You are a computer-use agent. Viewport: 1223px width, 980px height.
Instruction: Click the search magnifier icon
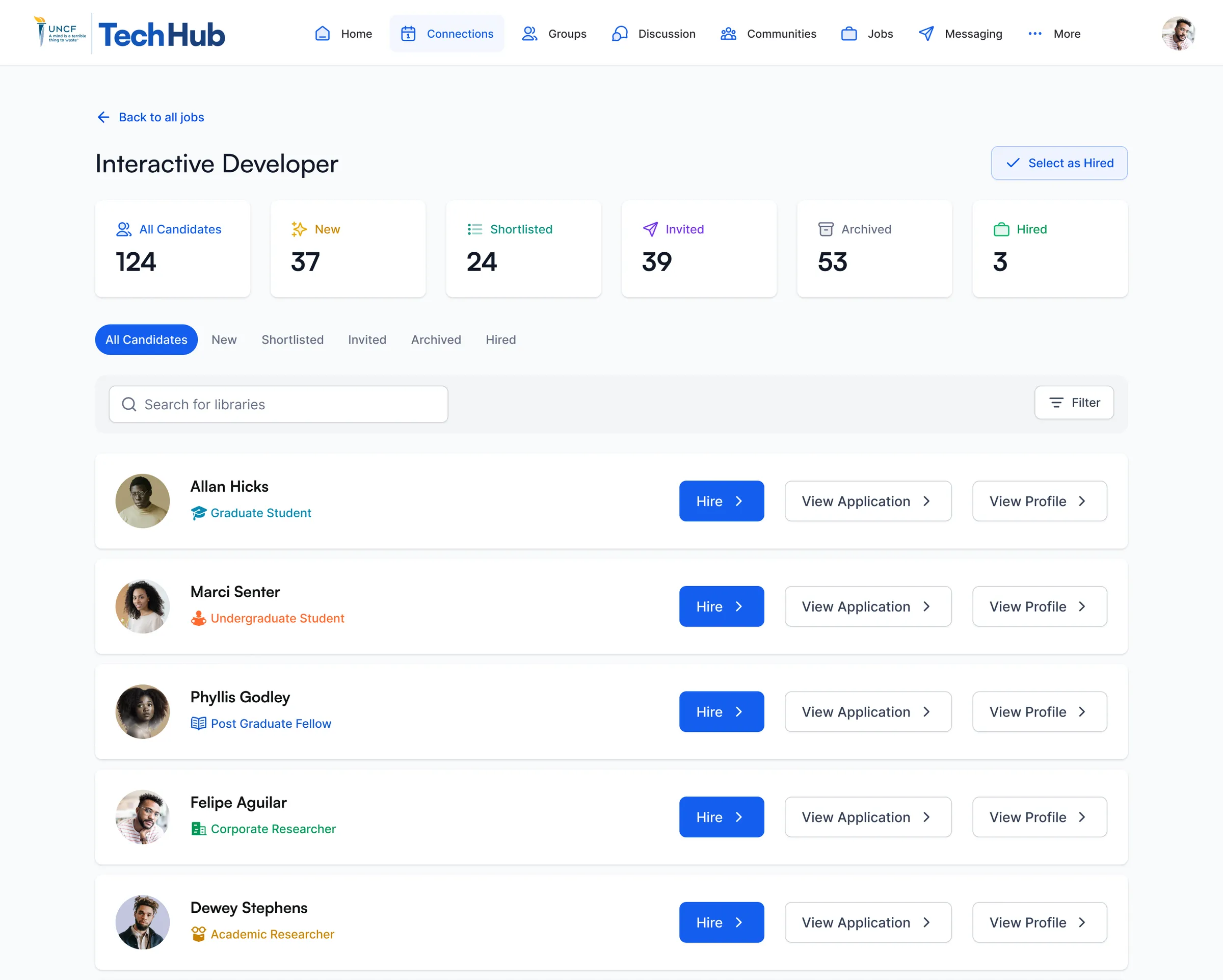[129, 404]
